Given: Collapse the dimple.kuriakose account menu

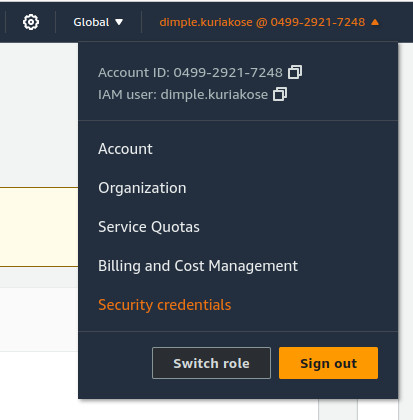Looking at the screenshot, I should click(x=269, y=22).
